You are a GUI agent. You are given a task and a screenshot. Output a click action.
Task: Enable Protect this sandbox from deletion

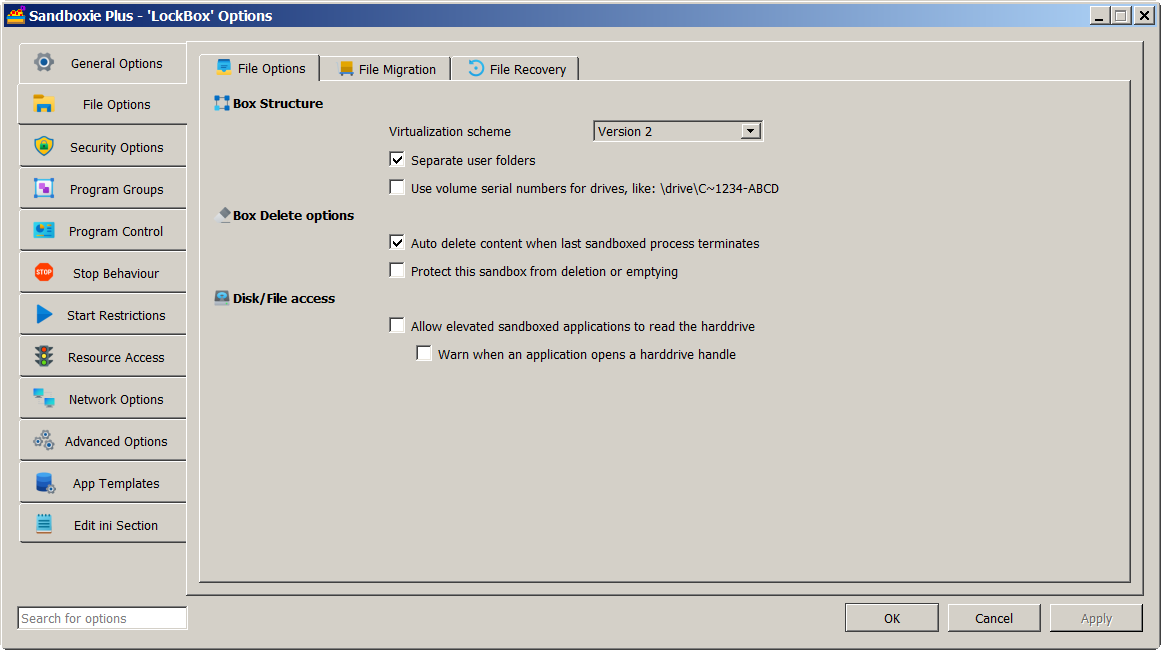397,271
